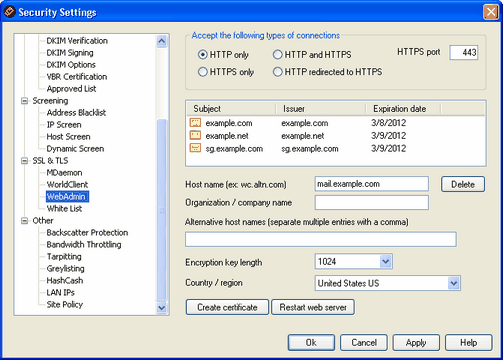503x360 pixels.
Task: Choose HTTP redirected to HTTPS option
Action: (277, 72)
